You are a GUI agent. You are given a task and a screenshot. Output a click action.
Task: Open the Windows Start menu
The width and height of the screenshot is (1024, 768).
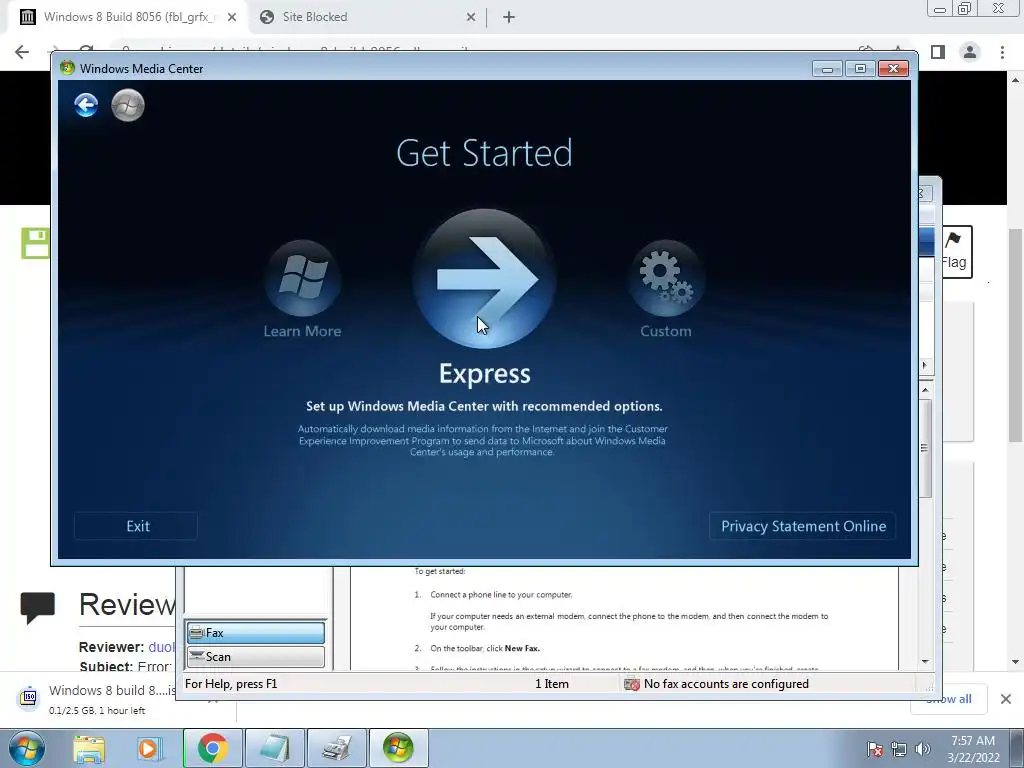pyautogui.click(x=27, y=748)
